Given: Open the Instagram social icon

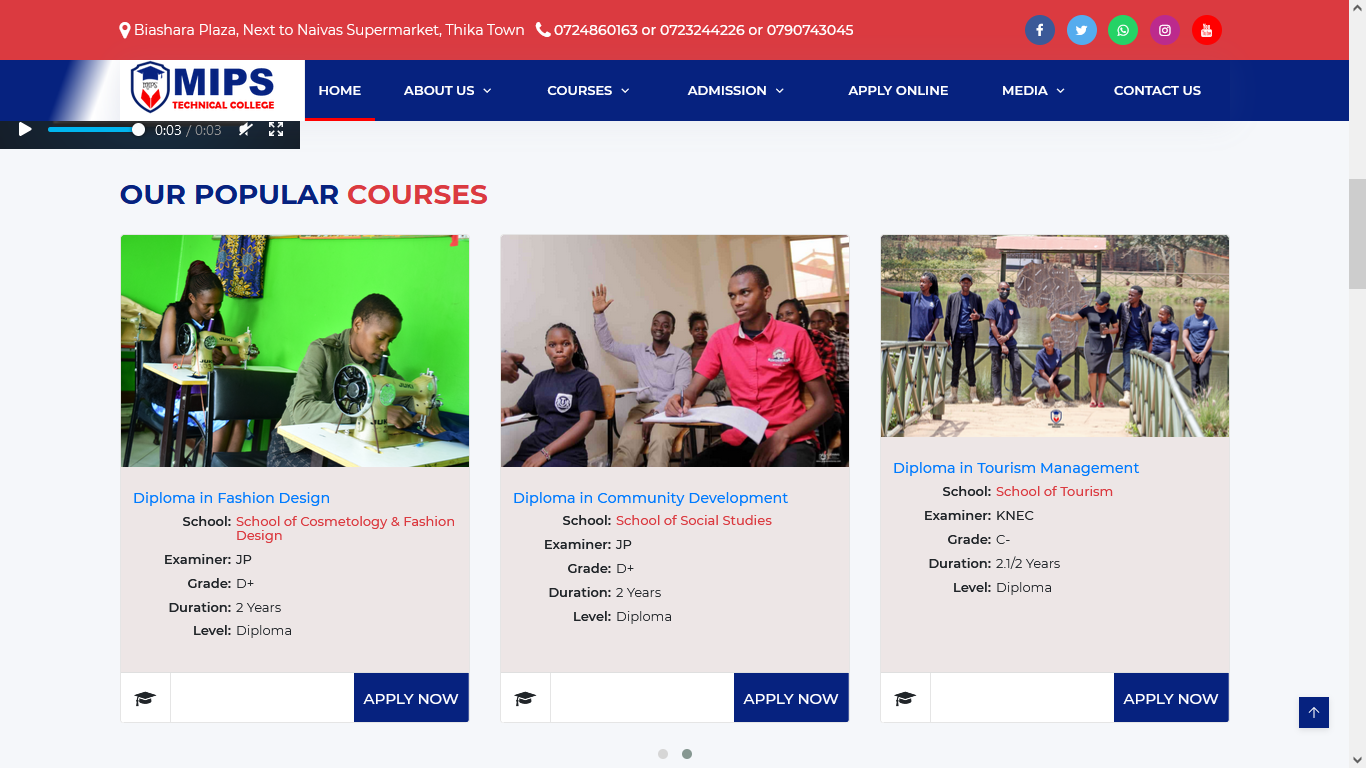Looking at the screenshot, I should pyautogui.click(x=1165, y=30).
